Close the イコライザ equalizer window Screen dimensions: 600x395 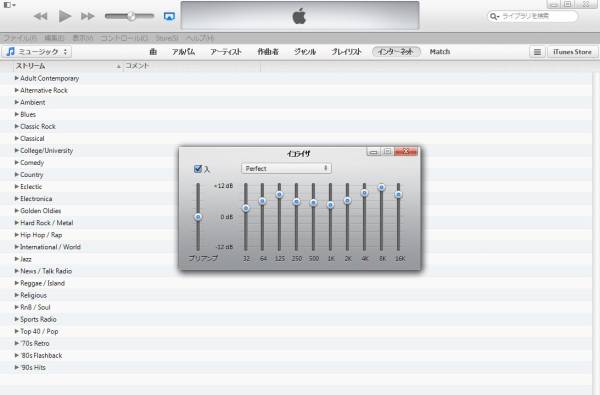click(x=406, y=152)
